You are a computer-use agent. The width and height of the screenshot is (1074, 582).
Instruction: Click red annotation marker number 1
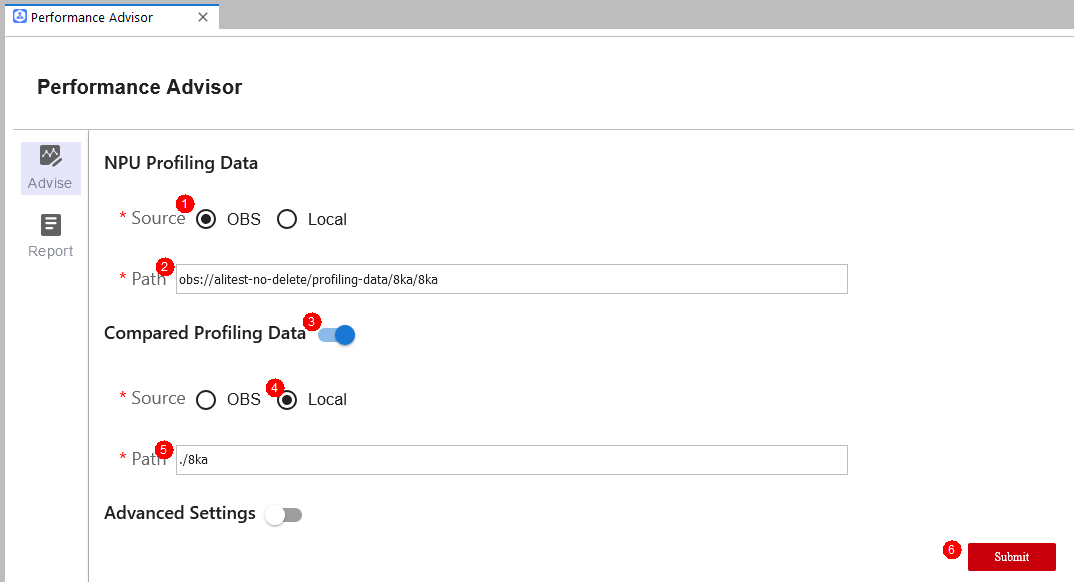click(x=185, y=203)
